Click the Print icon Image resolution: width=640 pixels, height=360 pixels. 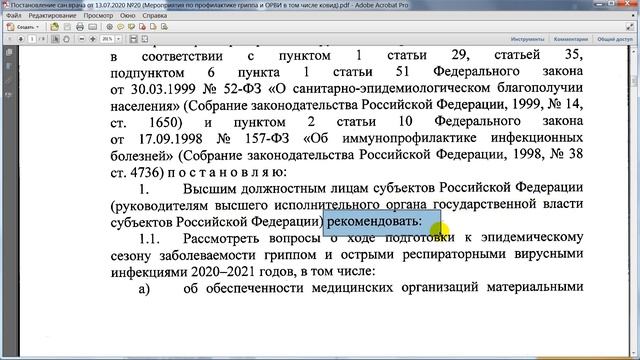[x=80, y=27]
